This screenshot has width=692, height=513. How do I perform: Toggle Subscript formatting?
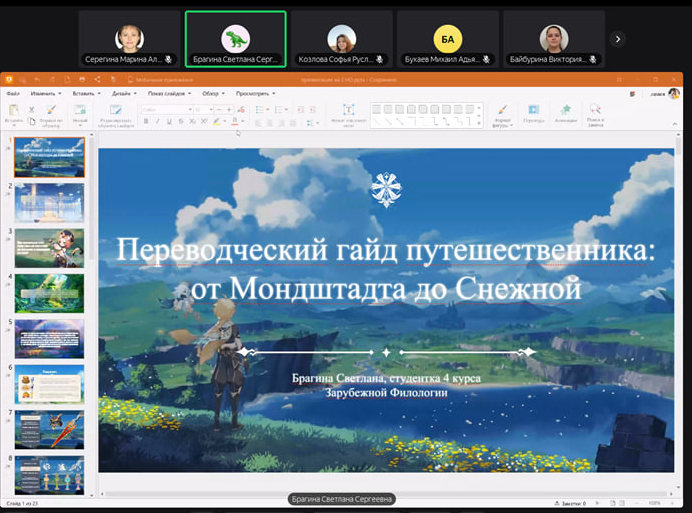[x=192, y=121]
